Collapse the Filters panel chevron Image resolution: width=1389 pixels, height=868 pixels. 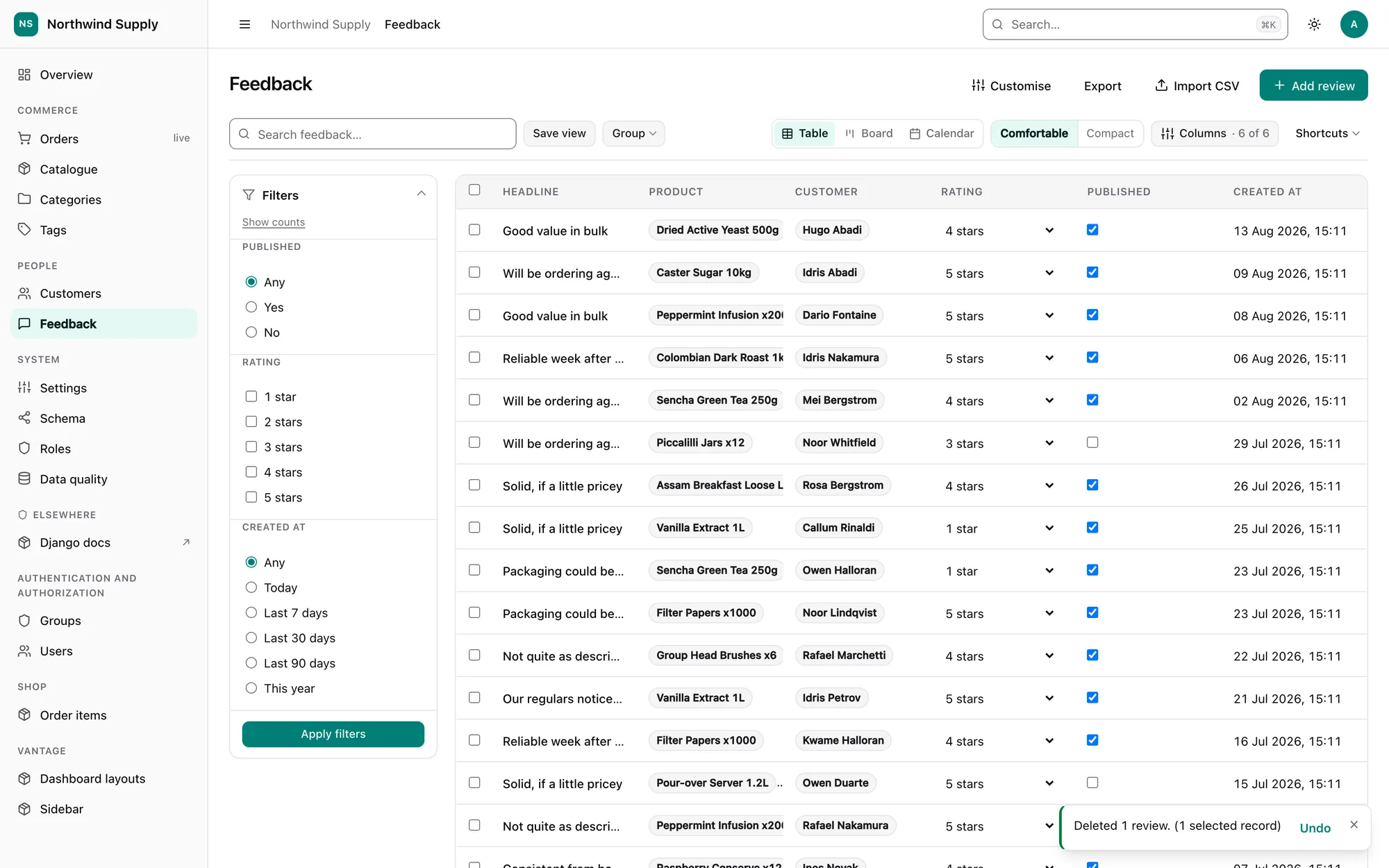coord(421,194)
